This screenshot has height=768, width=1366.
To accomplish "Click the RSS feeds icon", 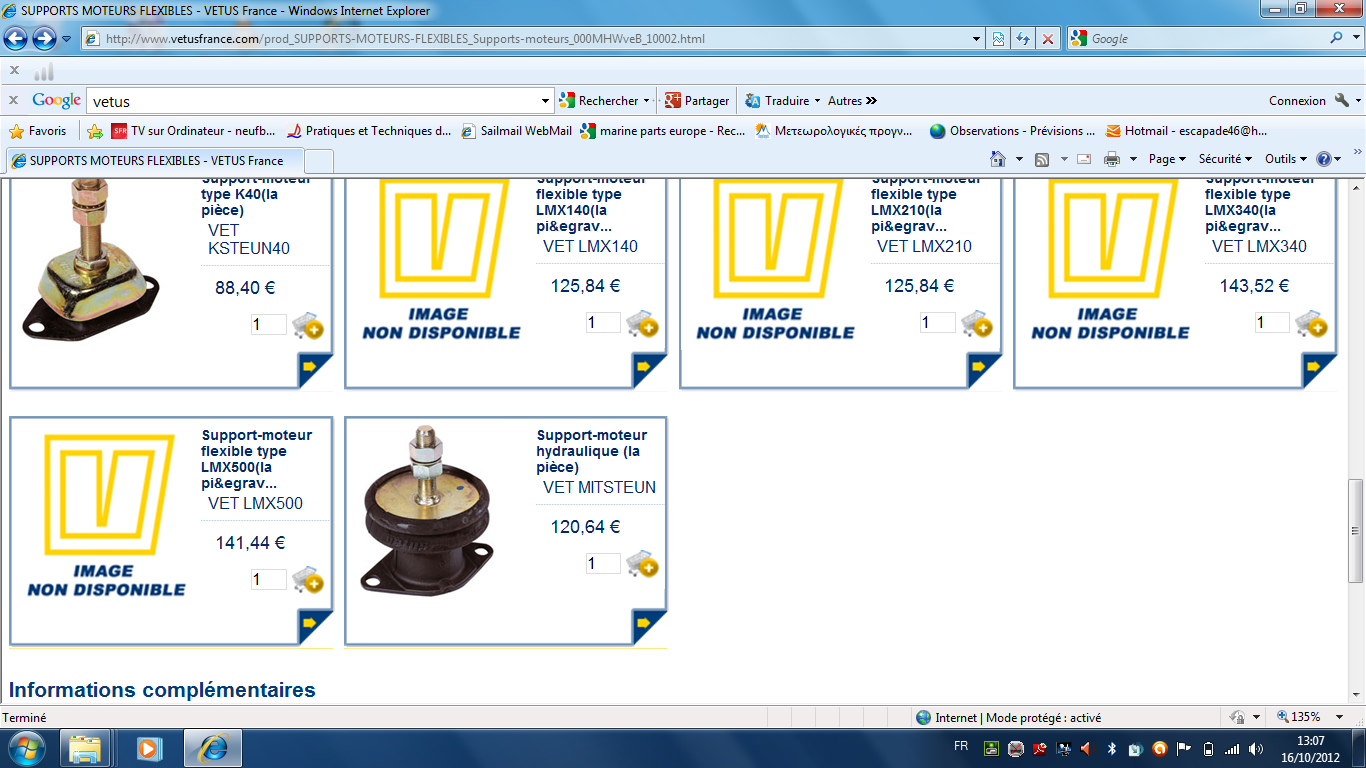I will (1042, 159).
